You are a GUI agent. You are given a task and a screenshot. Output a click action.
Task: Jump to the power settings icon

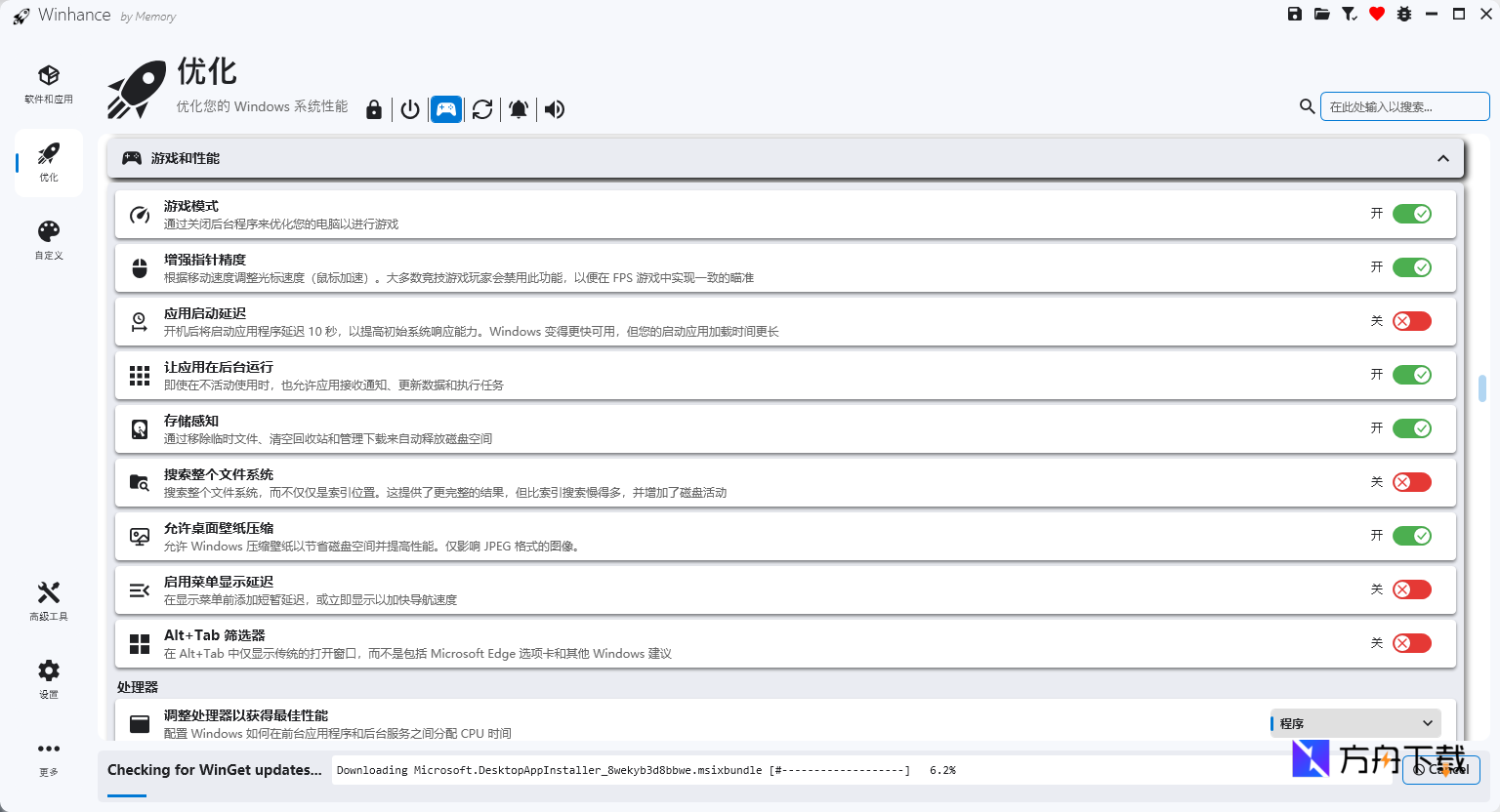410,109
